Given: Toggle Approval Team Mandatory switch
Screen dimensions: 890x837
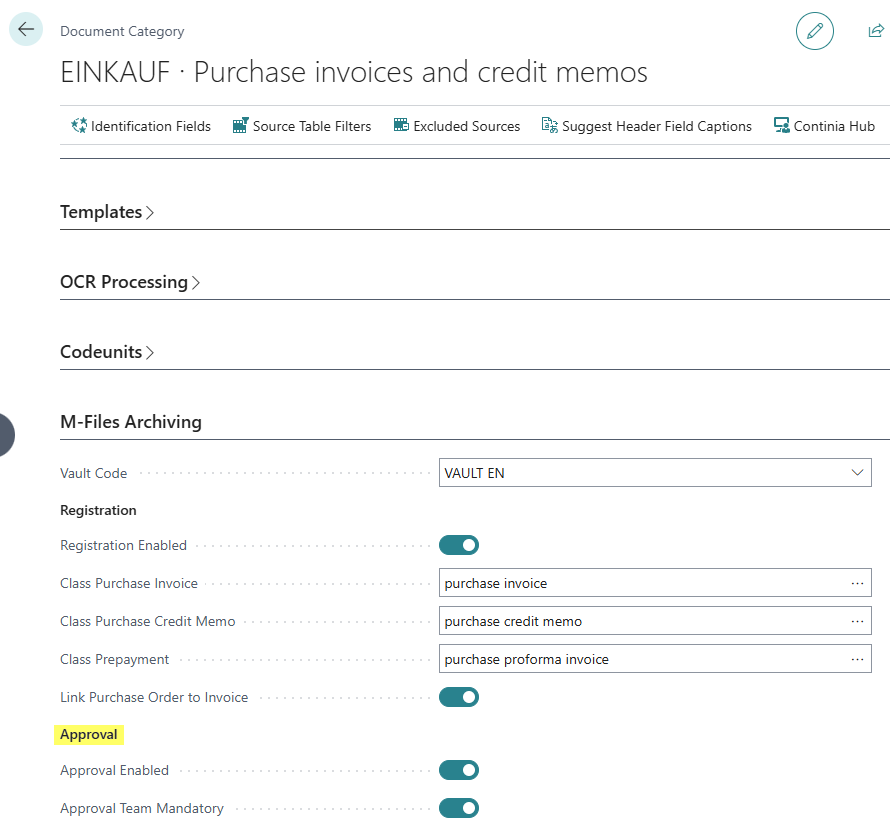Looking at the screenshot, I should point(459,808).
